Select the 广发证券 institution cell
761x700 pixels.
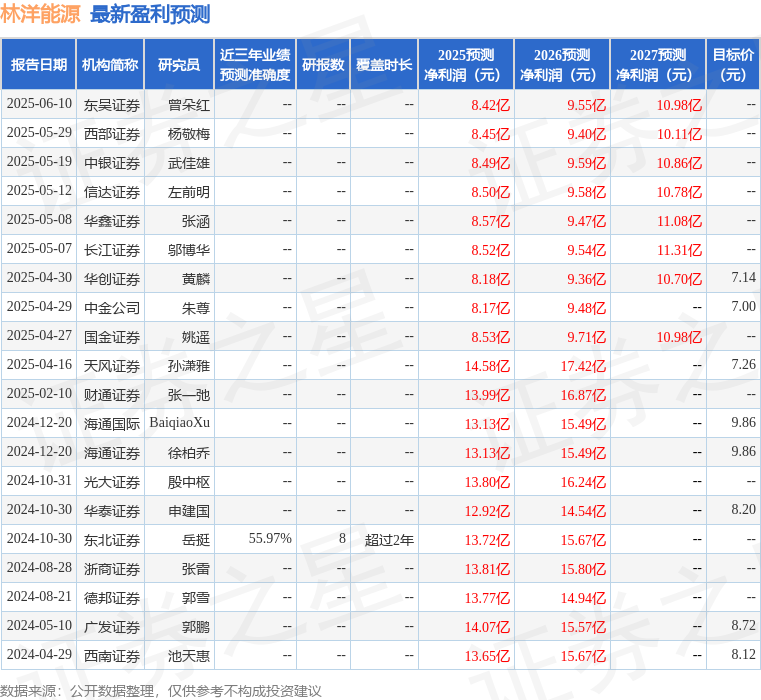point(112,627)
